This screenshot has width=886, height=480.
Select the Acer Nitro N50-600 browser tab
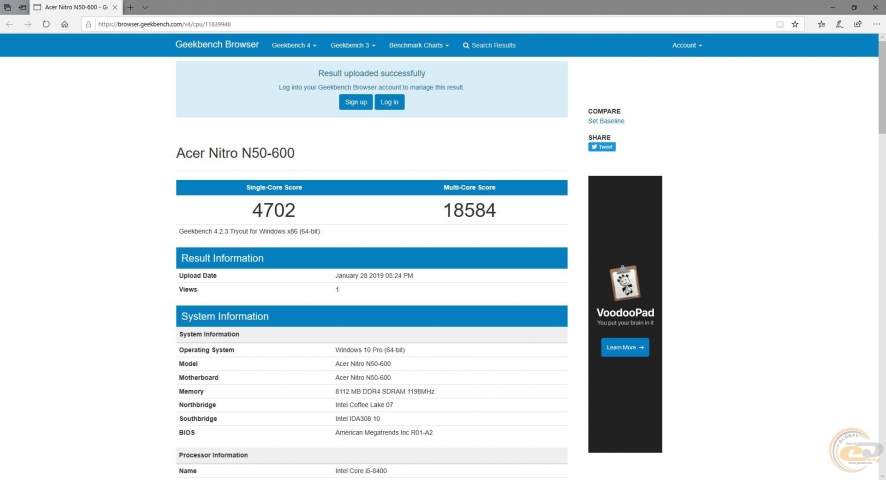(x=75, y=7)
